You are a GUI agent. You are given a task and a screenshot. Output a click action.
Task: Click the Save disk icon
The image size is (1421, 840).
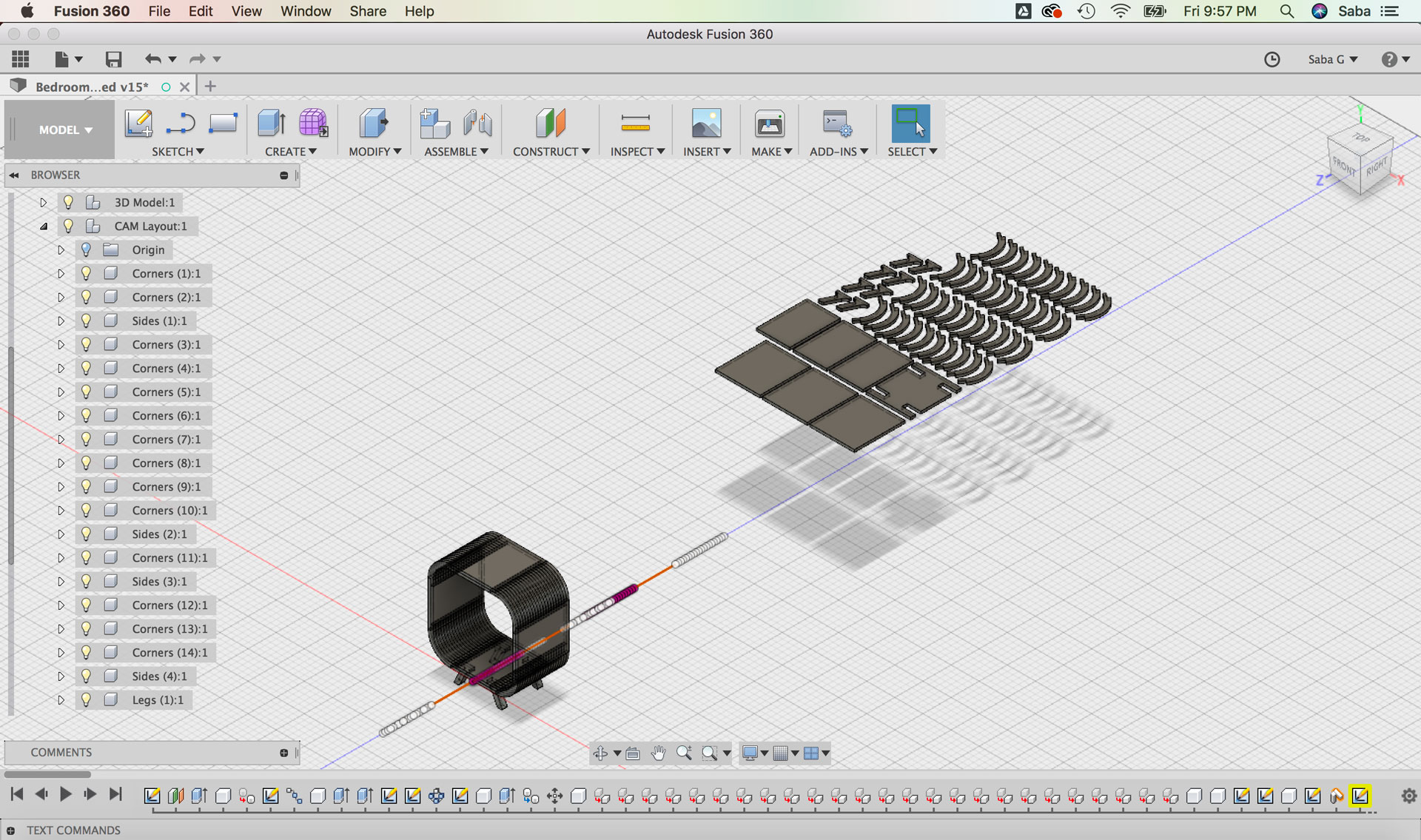pyautogui.click(x=113, y=59)
